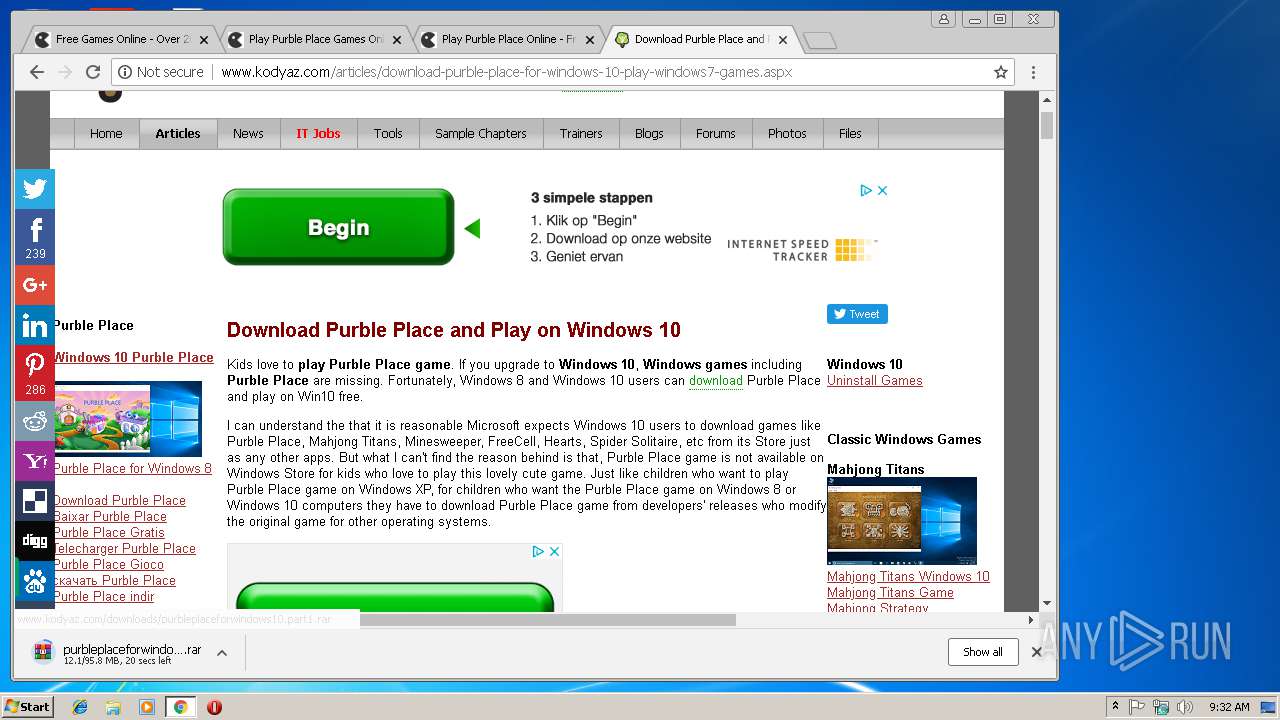Click the horizontal page scrollbar thumb

tap(548, 620)
